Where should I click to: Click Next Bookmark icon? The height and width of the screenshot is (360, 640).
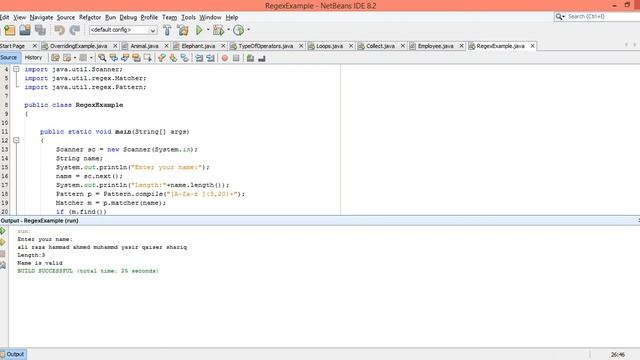click(173, 58)
